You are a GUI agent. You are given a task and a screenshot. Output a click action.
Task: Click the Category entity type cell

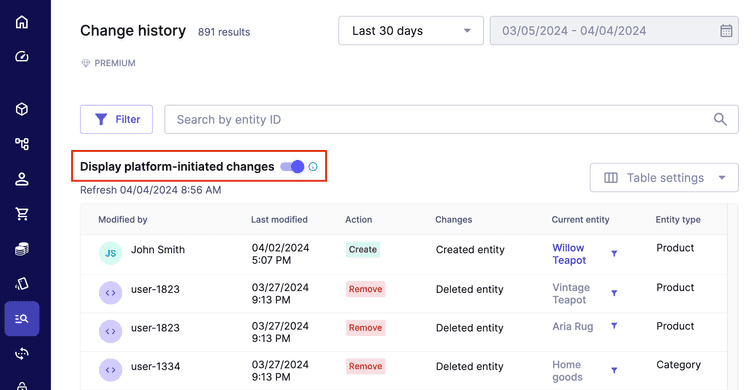click(x=678, y=365)
